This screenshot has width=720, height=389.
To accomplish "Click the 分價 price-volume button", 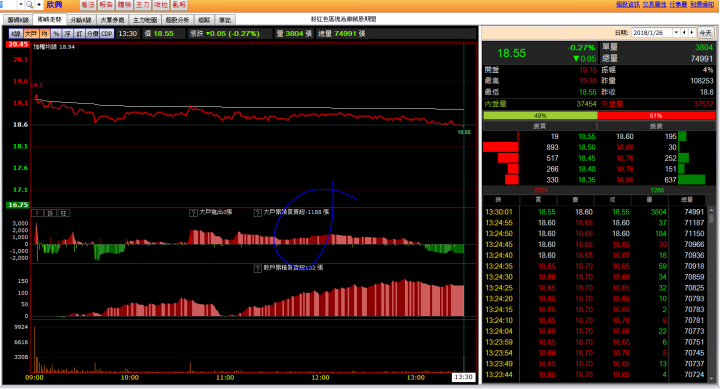I will [x=93, y=34].
